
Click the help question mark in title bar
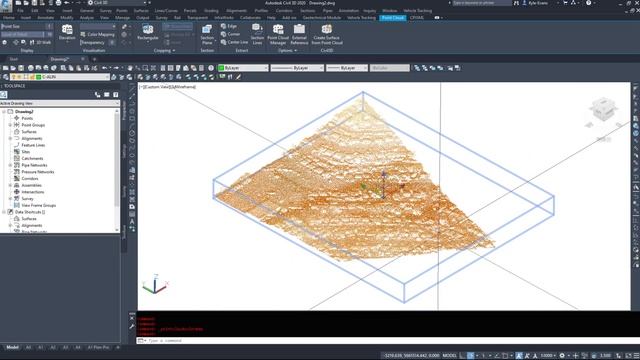[x=588, y=3]
